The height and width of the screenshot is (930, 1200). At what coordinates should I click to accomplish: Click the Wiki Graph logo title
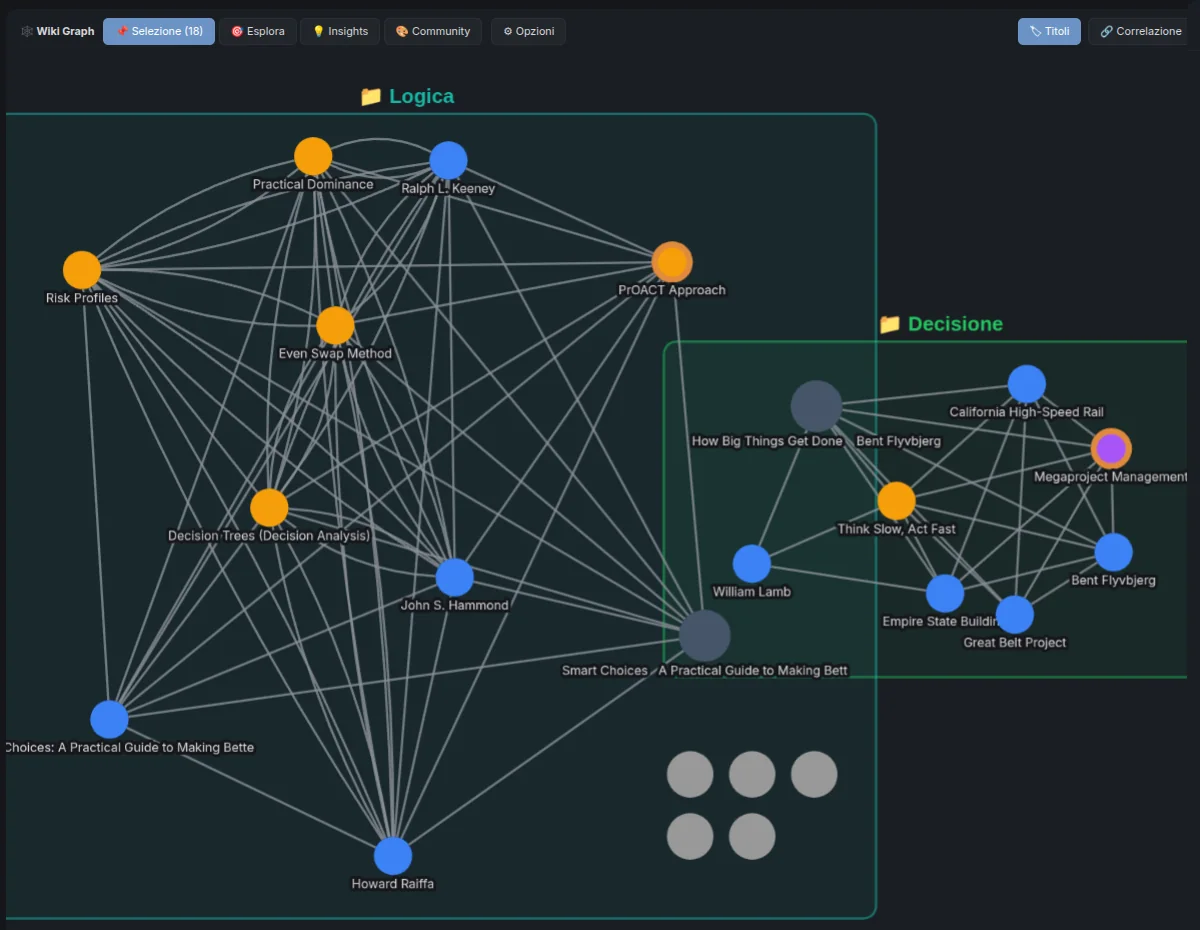click(x=57, y=31)
